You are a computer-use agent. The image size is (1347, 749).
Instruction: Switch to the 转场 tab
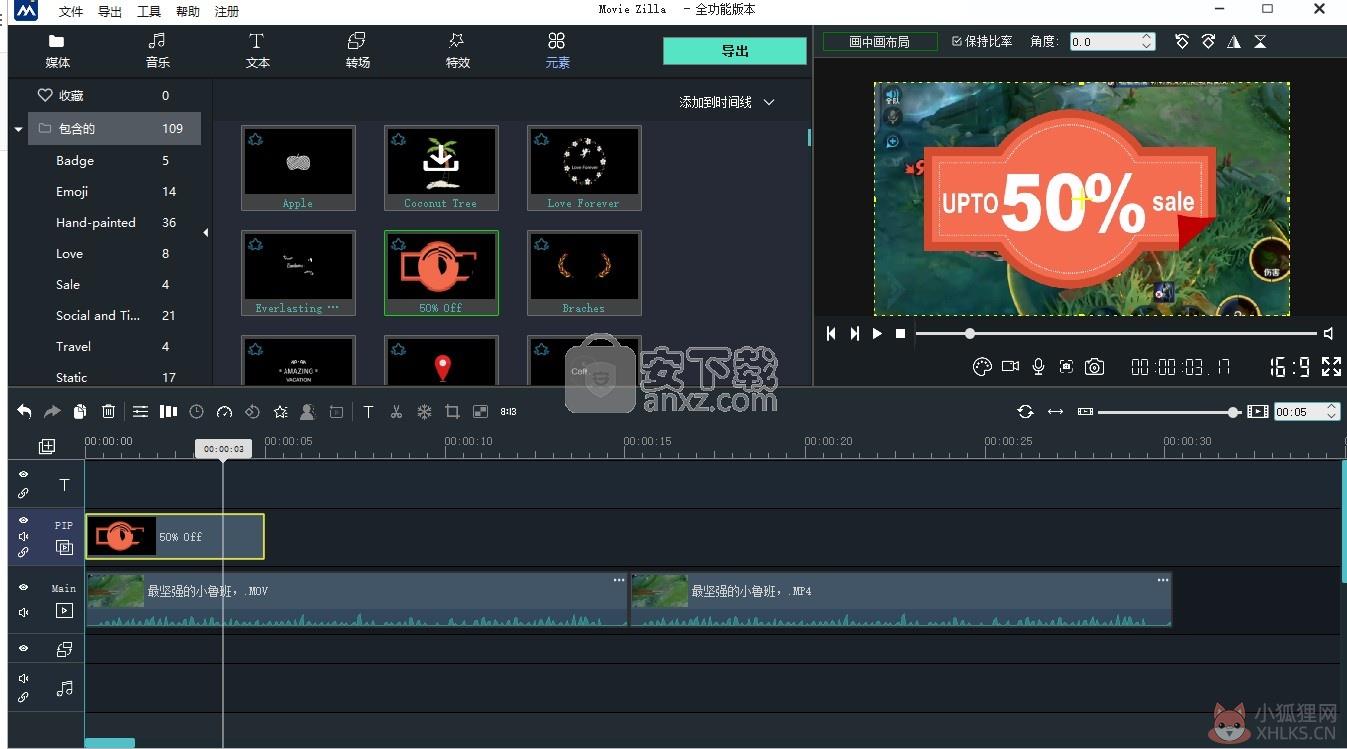357,50
